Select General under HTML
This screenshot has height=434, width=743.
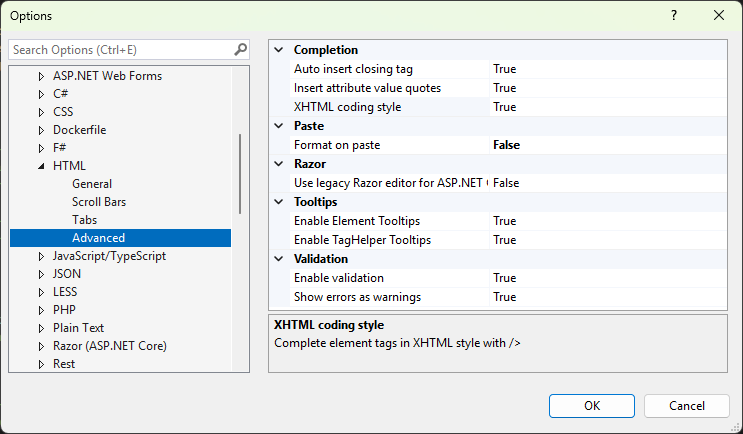click(92, 184)
